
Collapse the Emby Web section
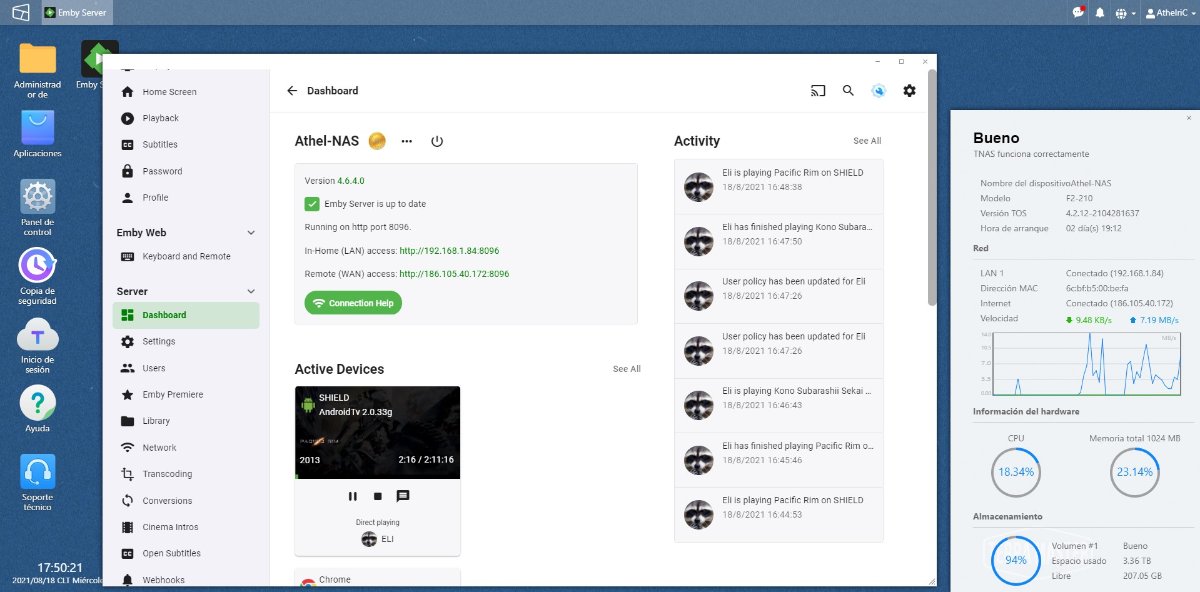pos(251,233)
